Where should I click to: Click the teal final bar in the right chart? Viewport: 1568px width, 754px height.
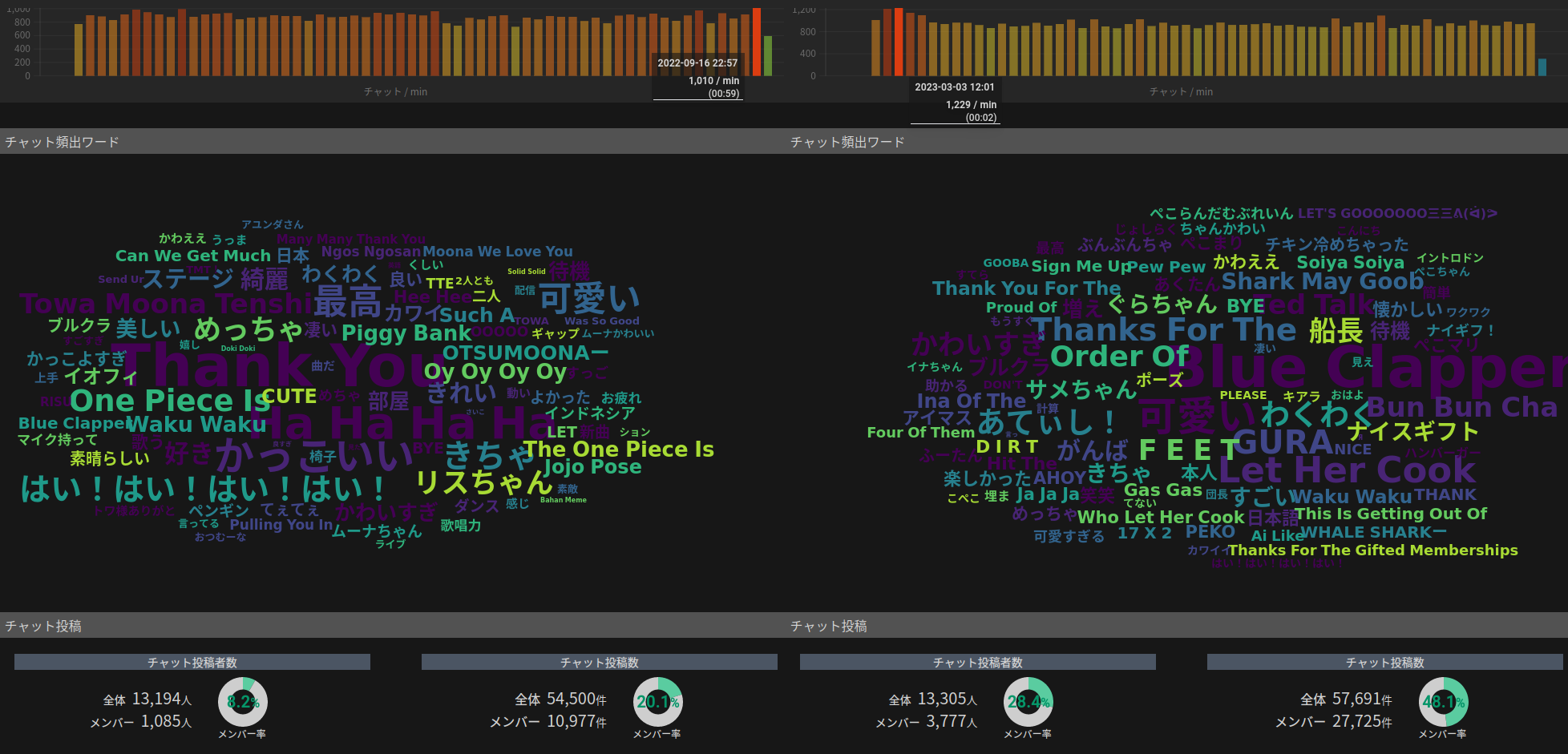pos(1542,67)
